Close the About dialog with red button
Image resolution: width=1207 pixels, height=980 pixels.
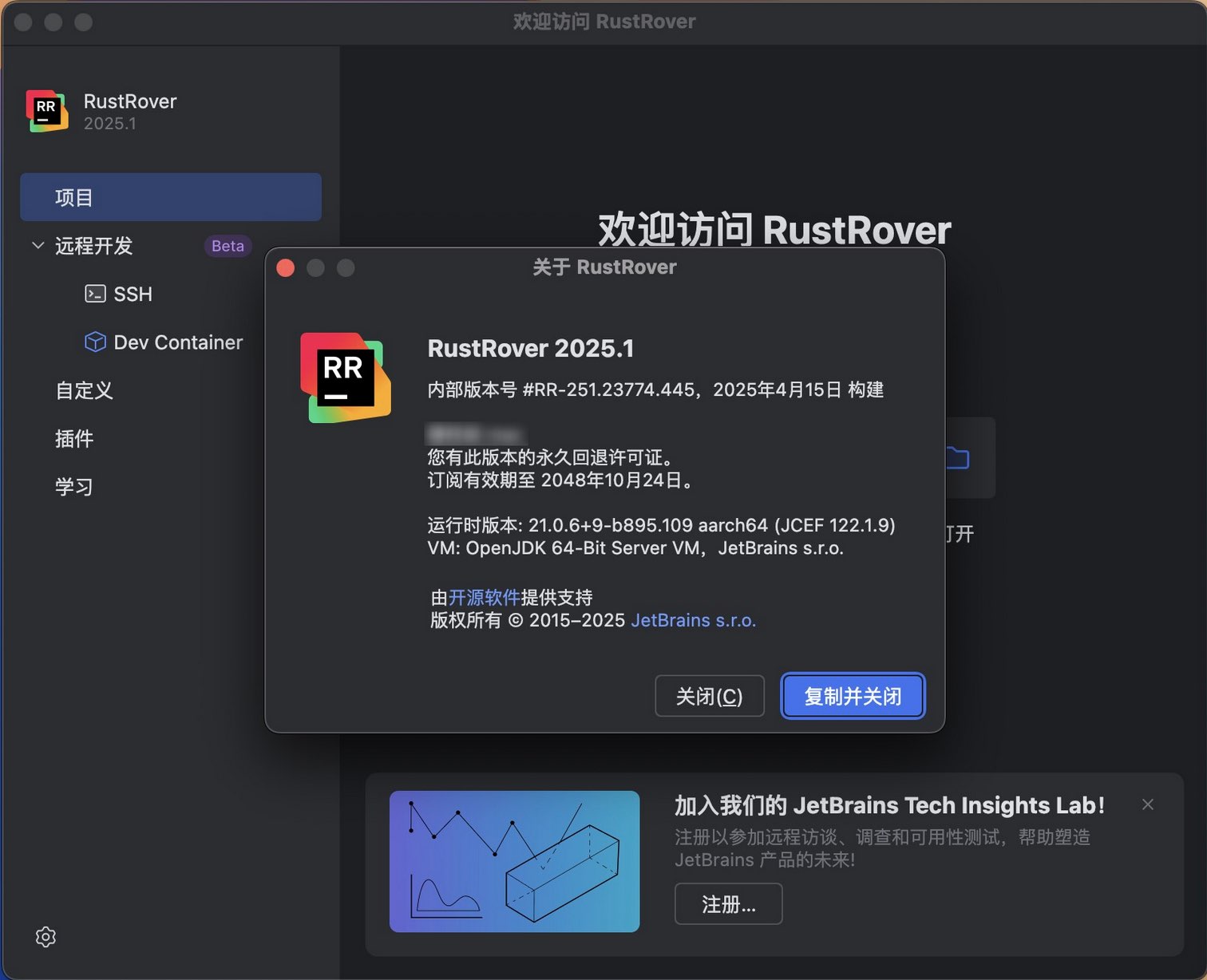pyautogui.click(x=286, y=267)
